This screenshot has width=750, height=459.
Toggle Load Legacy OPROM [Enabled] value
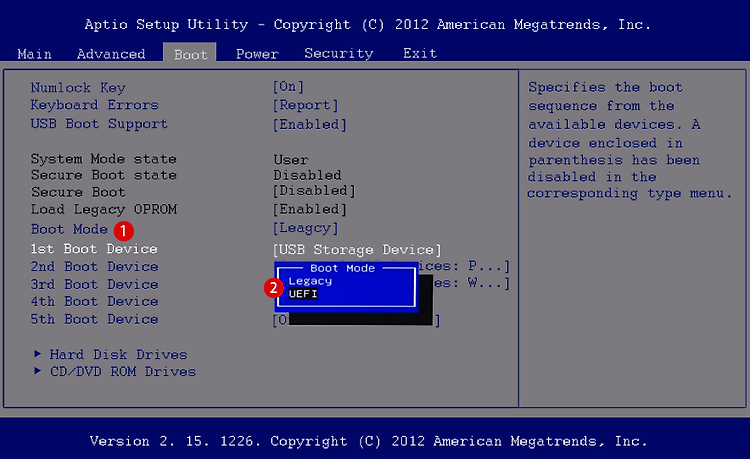coord(309,209)
